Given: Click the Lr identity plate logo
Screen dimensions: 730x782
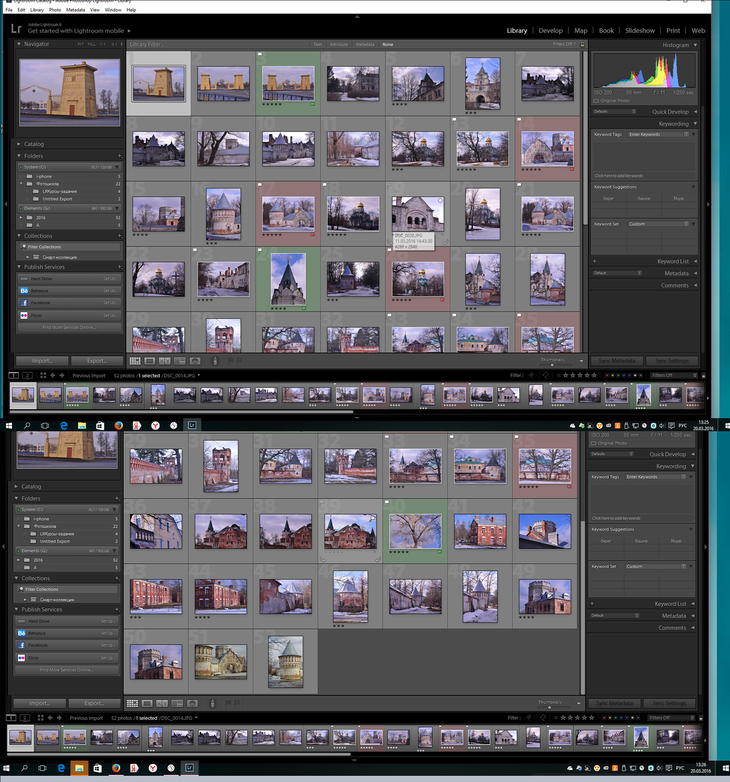Looking at the screenshot, I should pos(16,28).
